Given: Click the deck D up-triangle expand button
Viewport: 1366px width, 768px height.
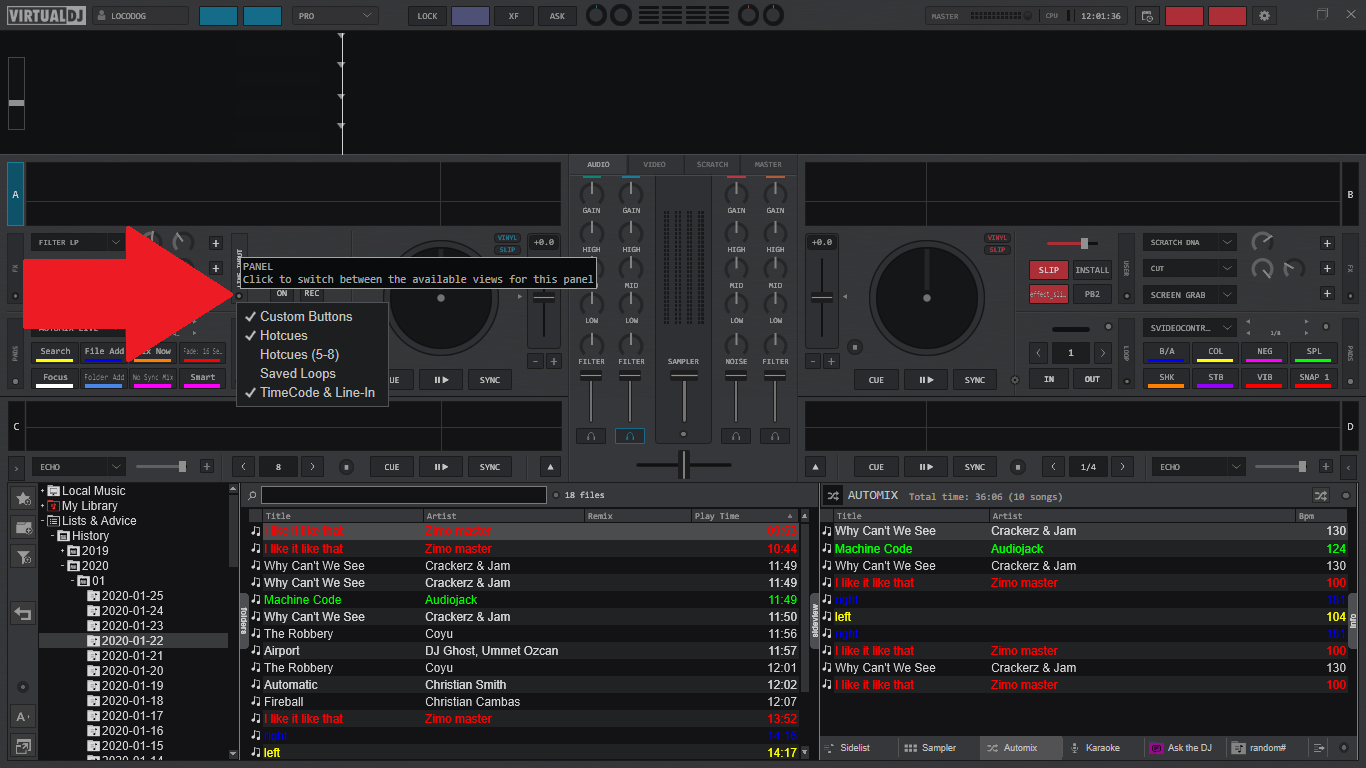Looking at the screenshot, I should (815, 467).
